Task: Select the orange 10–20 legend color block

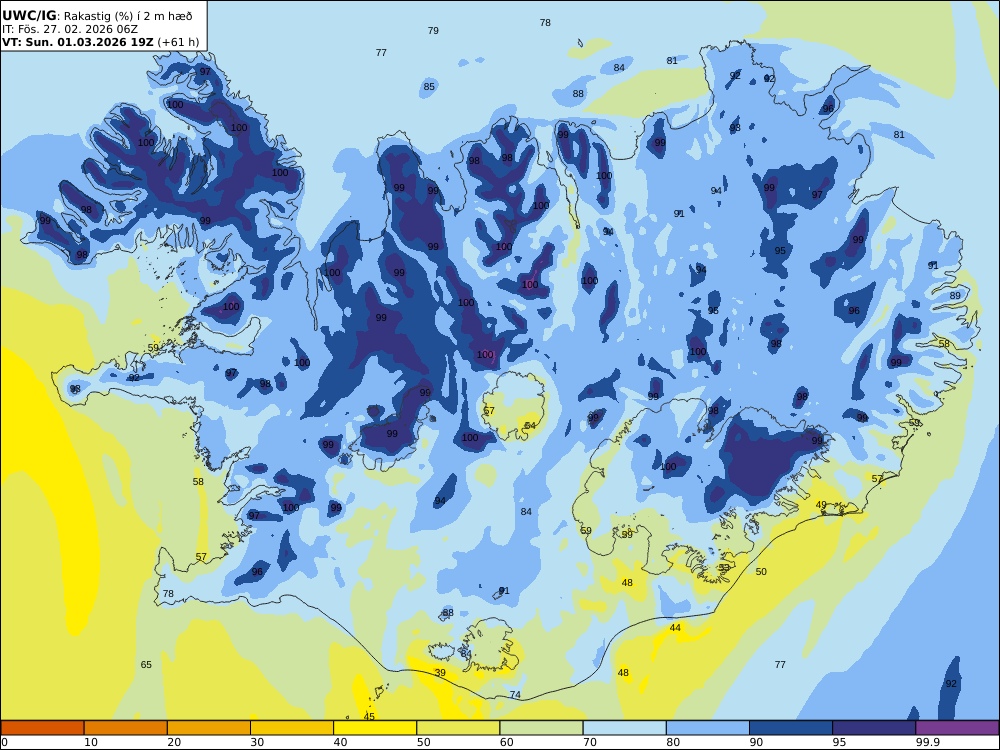Action: [126, 728]
